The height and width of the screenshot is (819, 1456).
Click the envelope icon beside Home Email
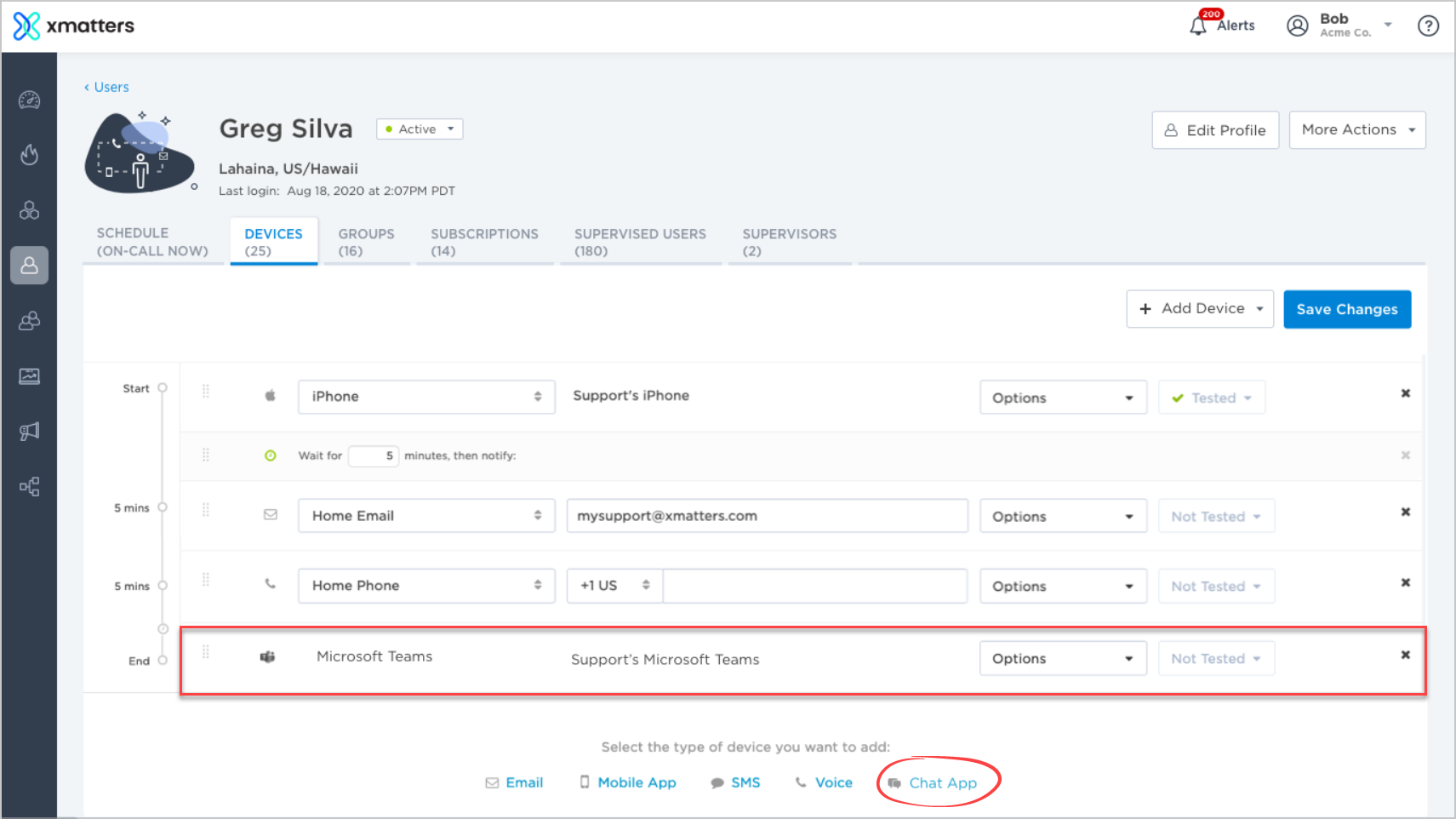(271, 514)
